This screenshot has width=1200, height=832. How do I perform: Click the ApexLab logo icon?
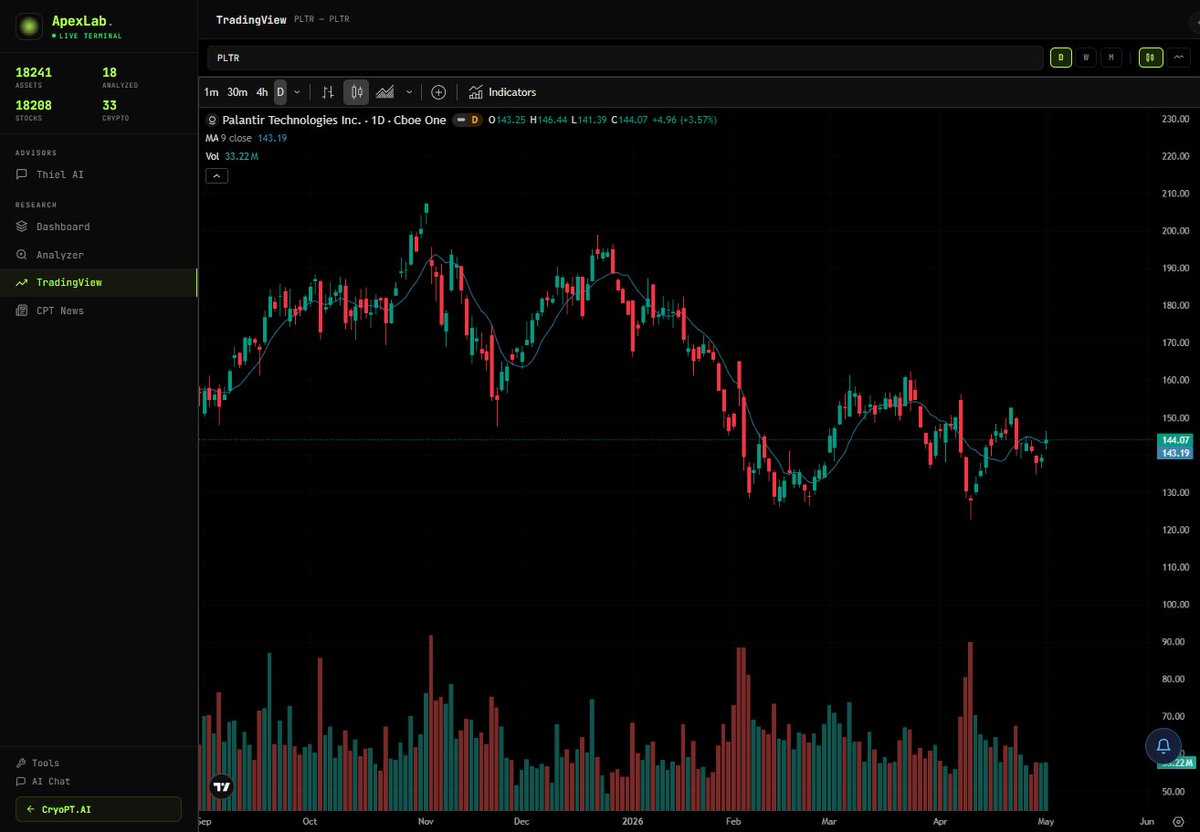pyautogui.click(x=30, y=26)
